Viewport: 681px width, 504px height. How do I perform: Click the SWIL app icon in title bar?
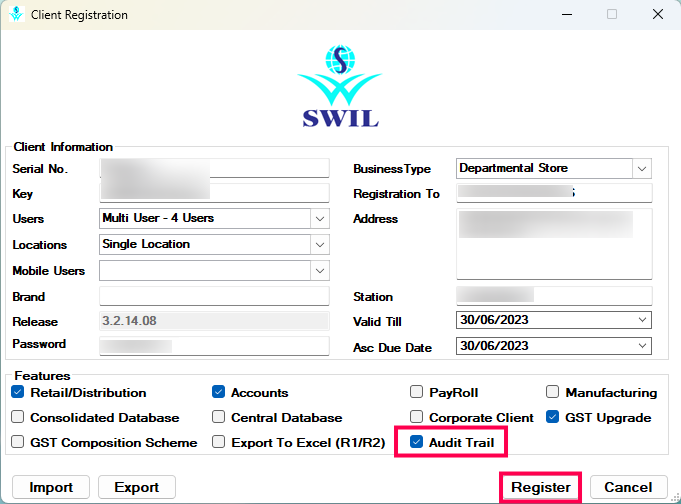tap(17, 14)
